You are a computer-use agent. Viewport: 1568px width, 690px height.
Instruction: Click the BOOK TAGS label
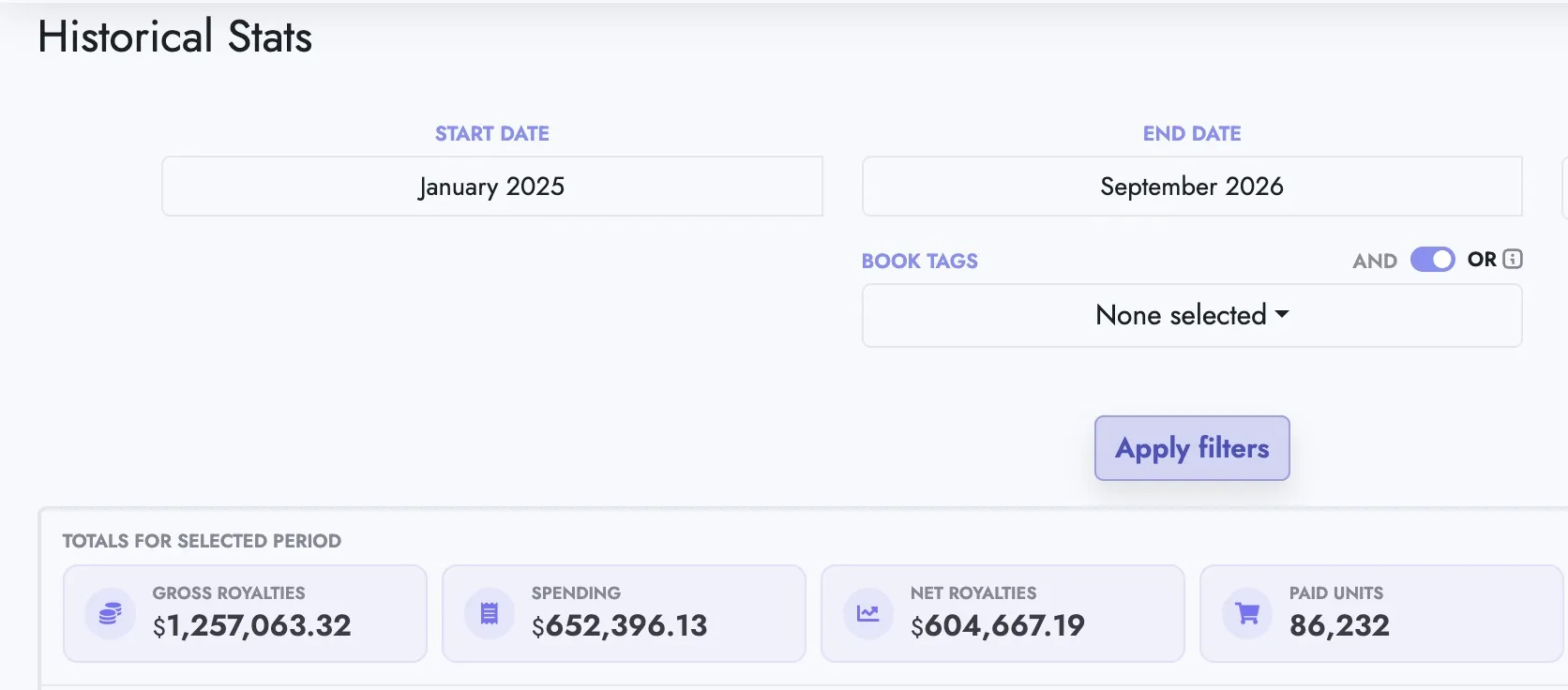click(920, 262)
